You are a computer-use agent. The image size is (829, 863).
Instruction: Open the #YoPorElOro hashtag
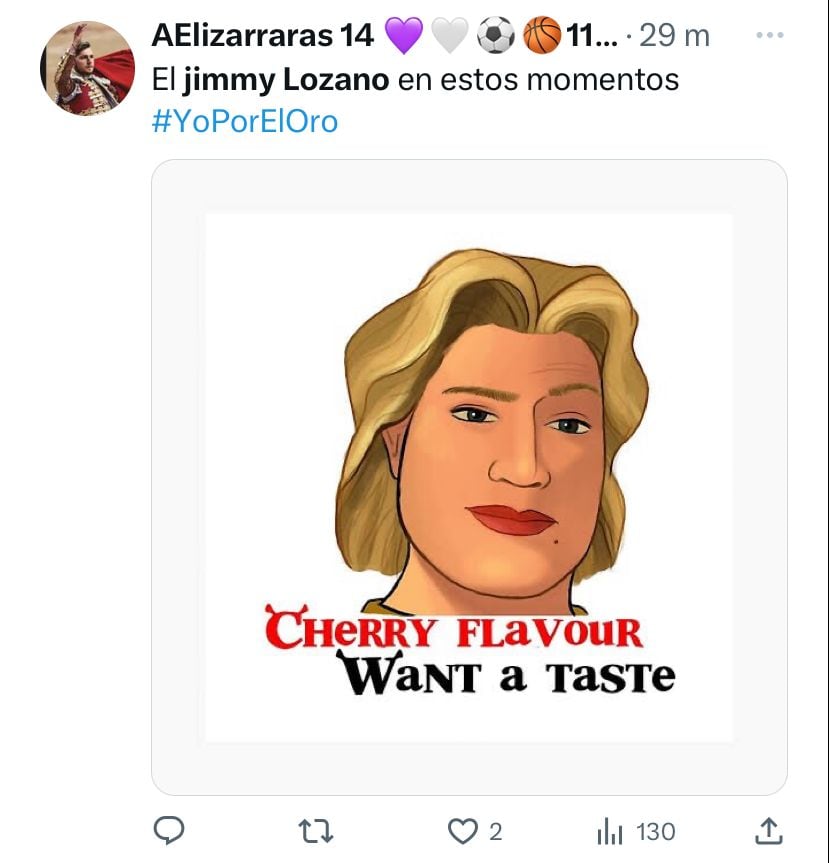244,122
